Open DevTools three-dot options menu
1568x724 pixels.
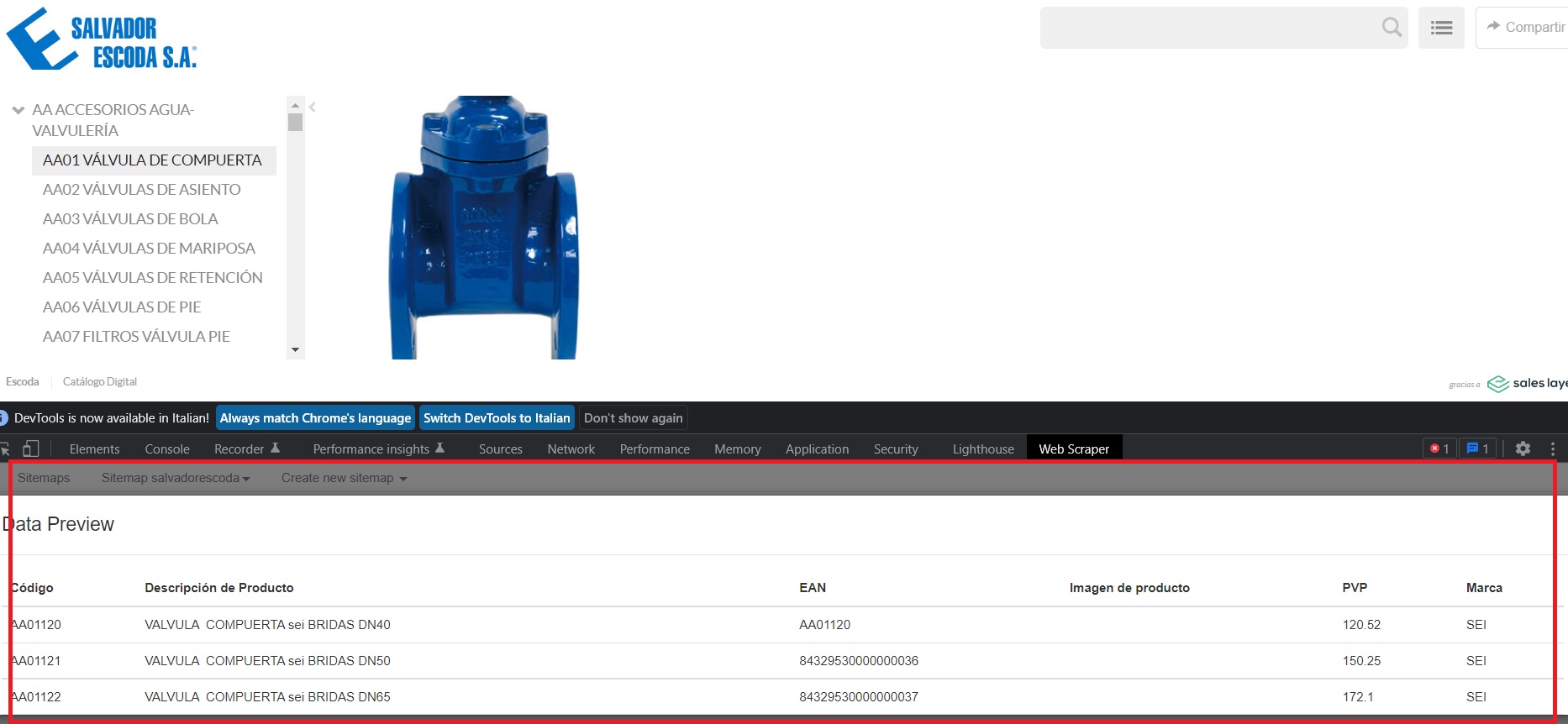tap(1553, 449)
